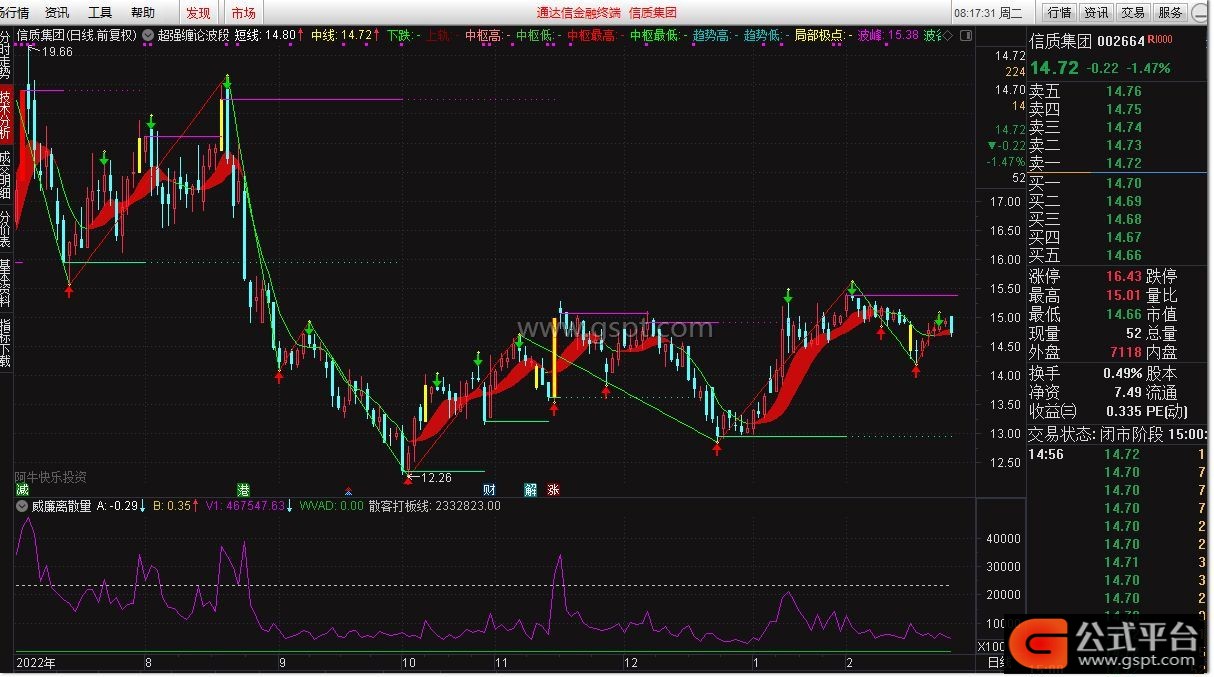Expand the 超强缠论波段 indicator options arrow
Viewport: 1214px width, 677px height.
click(x=149, y=35)
